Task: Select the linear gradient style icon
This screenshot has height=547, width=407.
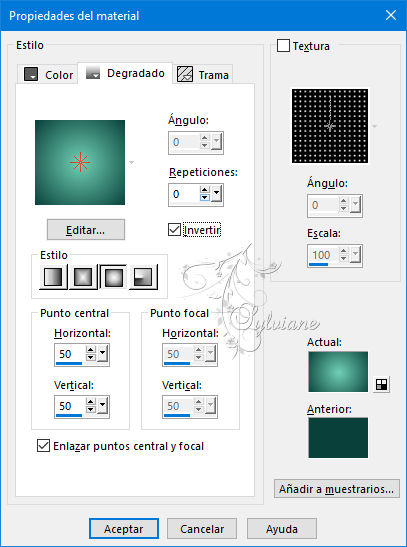Action: click(53, 277)
